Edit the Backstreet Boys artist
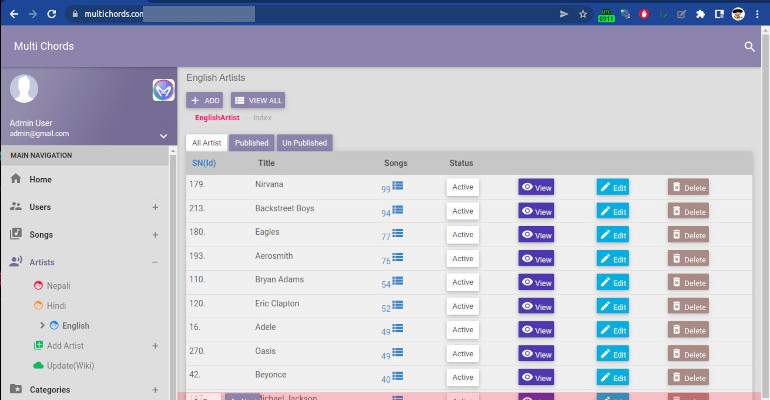 (x=613, y=211)
